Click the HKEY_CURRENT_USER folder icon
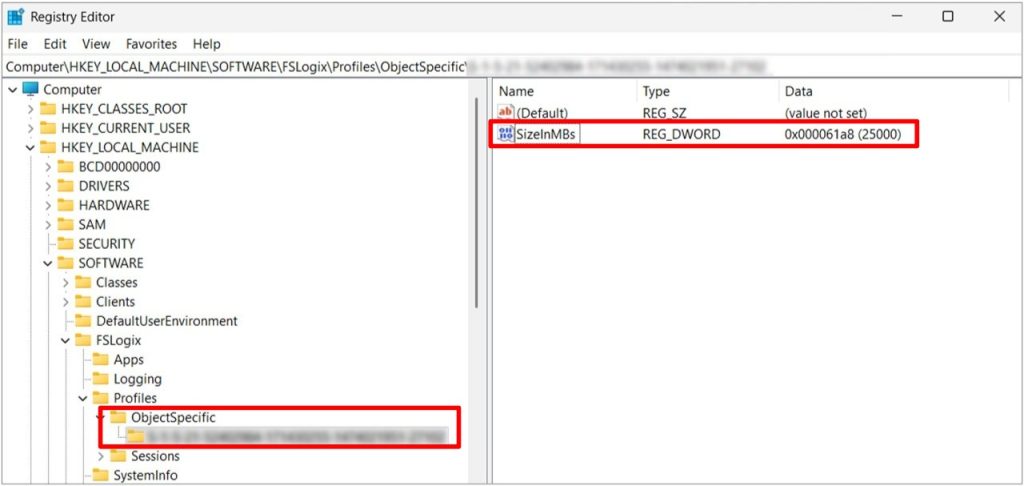Screen dimensions: 1024x486 click(x=48, y=127)
